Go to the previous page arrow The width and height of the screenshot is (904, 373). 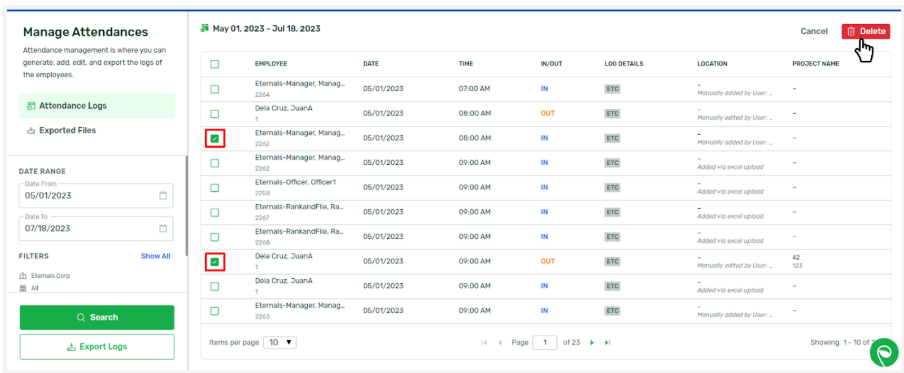(500, 342)
